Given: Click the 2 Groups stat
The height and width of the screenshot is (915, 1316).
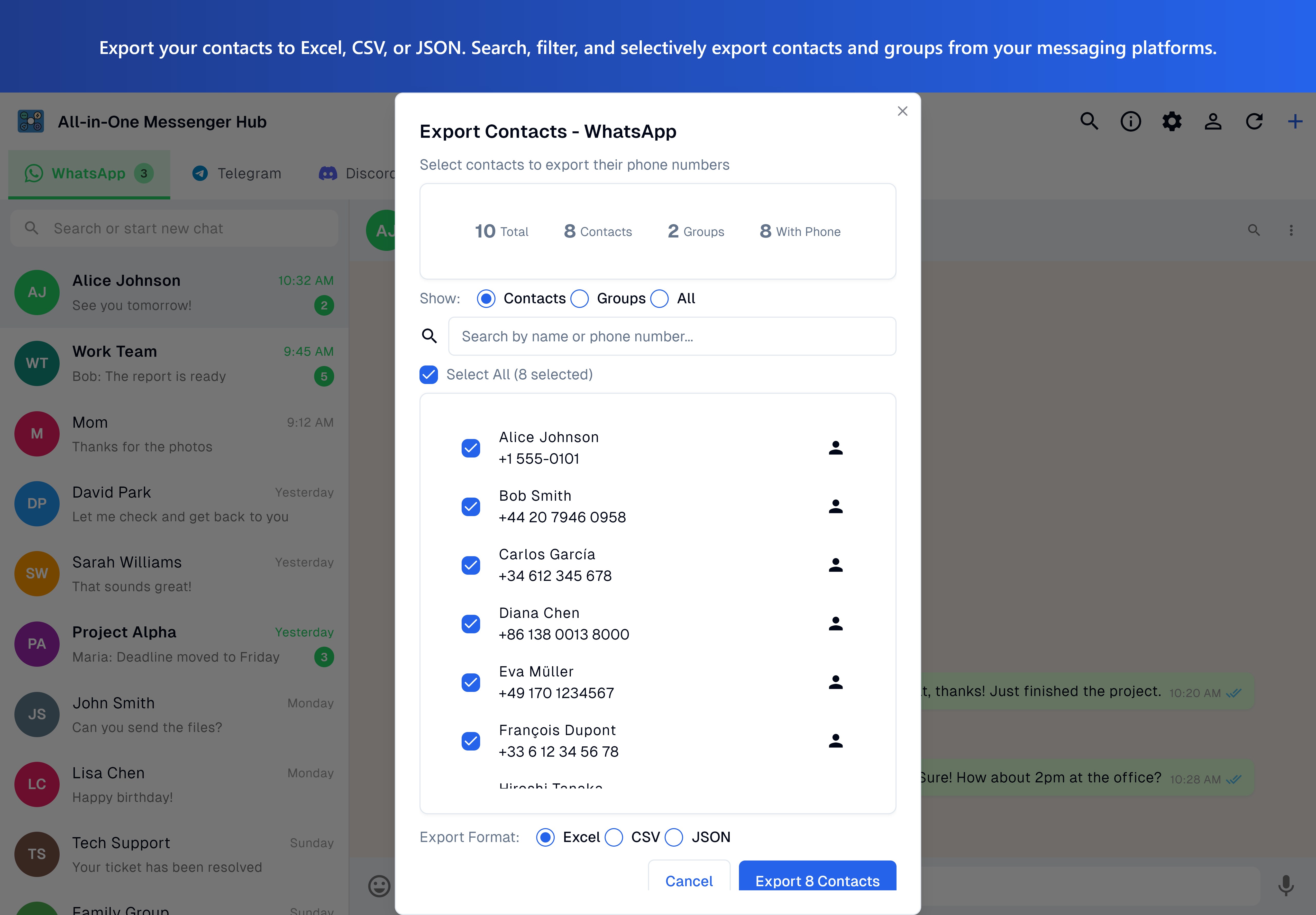Looking at the screenshot, I should tap(696, 231).
